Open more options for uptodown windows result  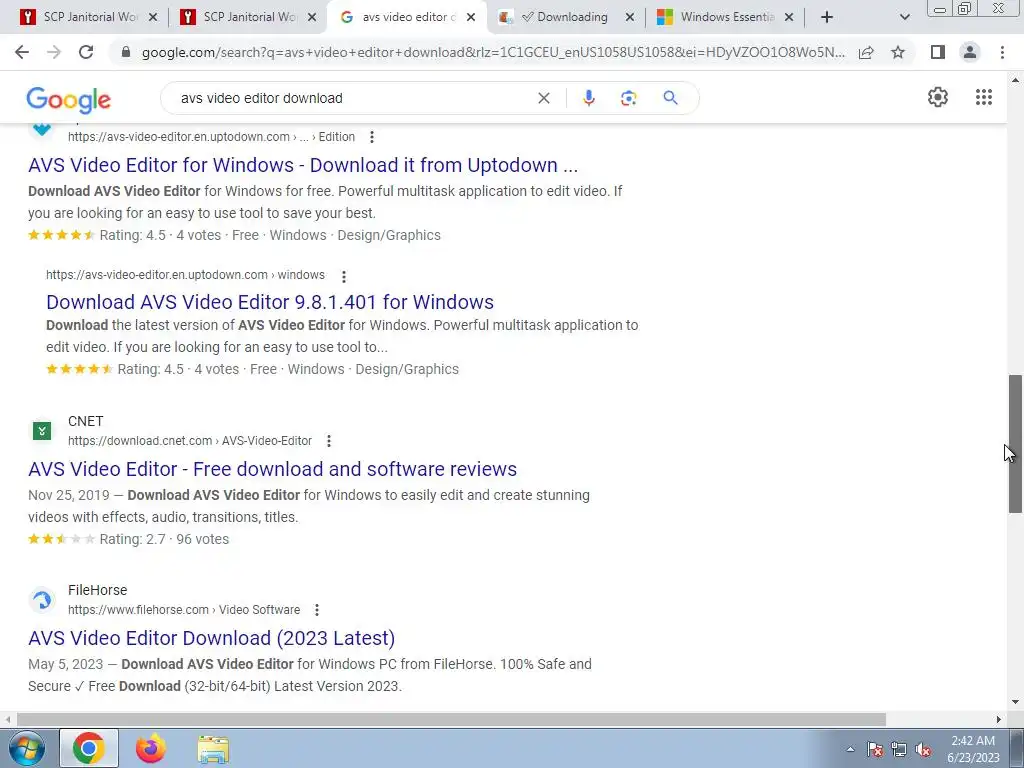(344, 276)
